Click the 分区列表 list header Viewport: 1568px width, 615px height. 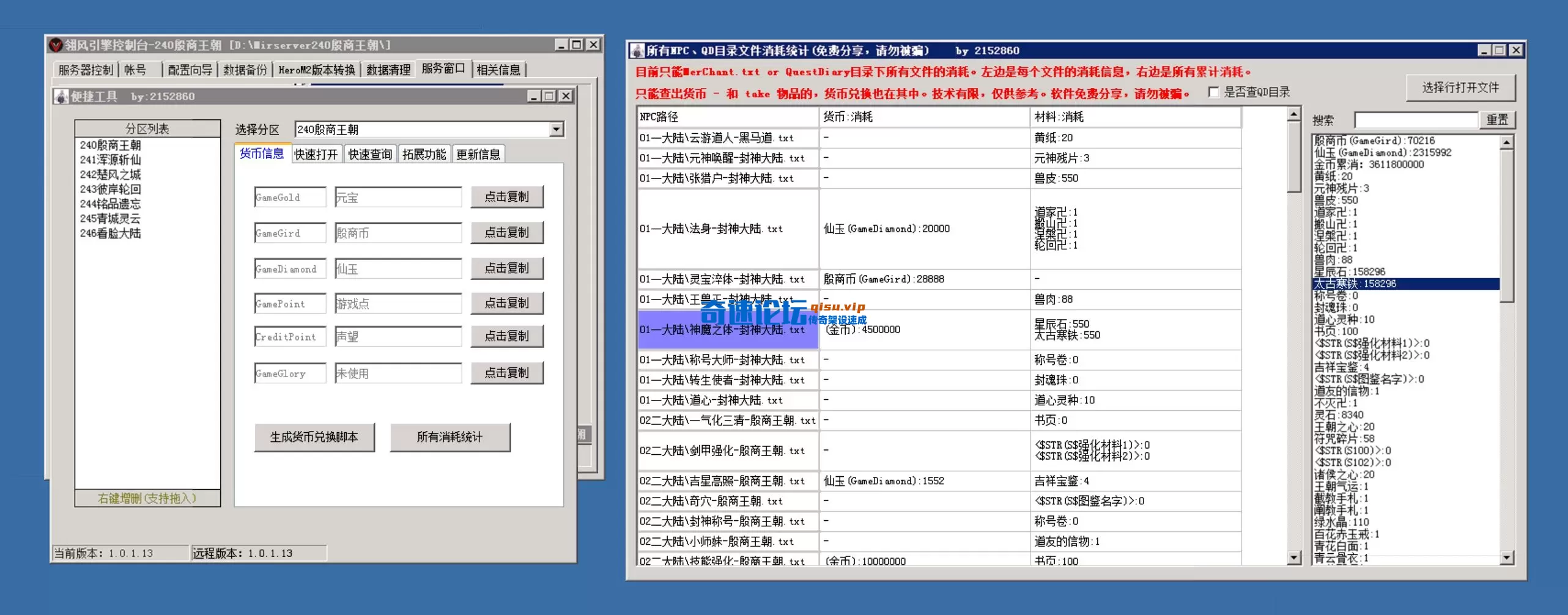coord(147,128)
